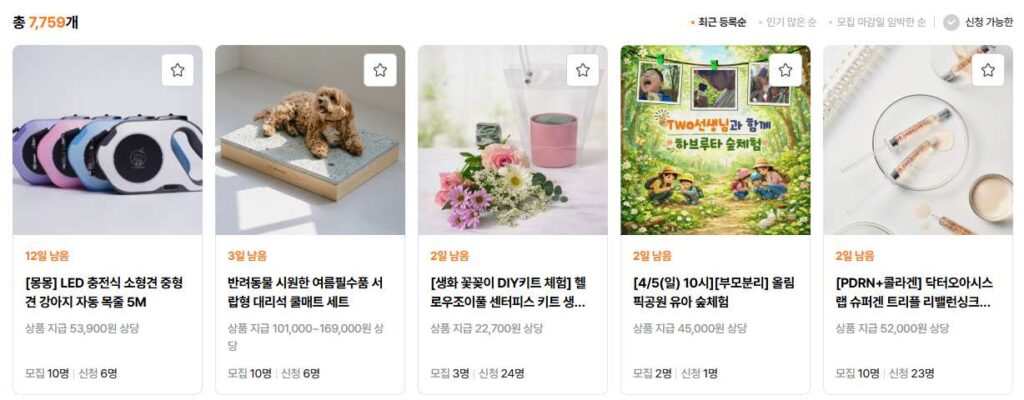Sort by 인기 많은 순
The image size is (1024, 400).
click(788, 22)
